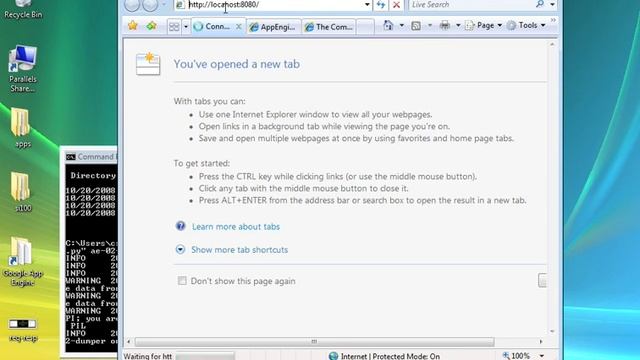Open the Tools menu
Image resolution: width=640 pixels, height=360 pixels.
pyautogui.click(x=526, y=25)
